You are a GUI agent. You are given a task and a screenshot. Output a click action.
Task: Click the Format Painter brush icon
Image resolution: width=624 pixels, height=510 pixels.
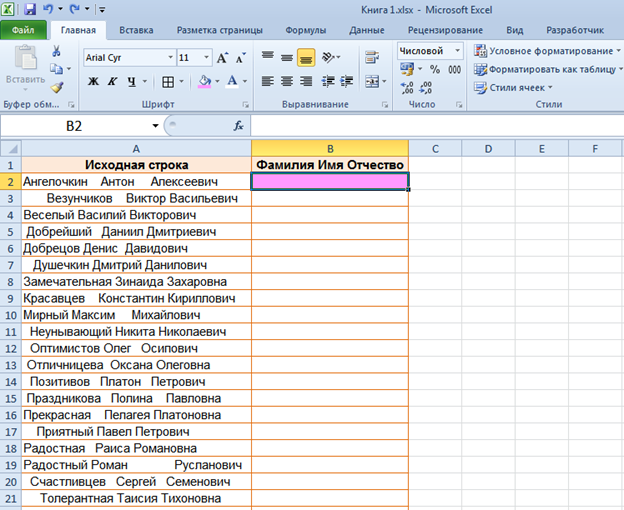click(57, 88)
